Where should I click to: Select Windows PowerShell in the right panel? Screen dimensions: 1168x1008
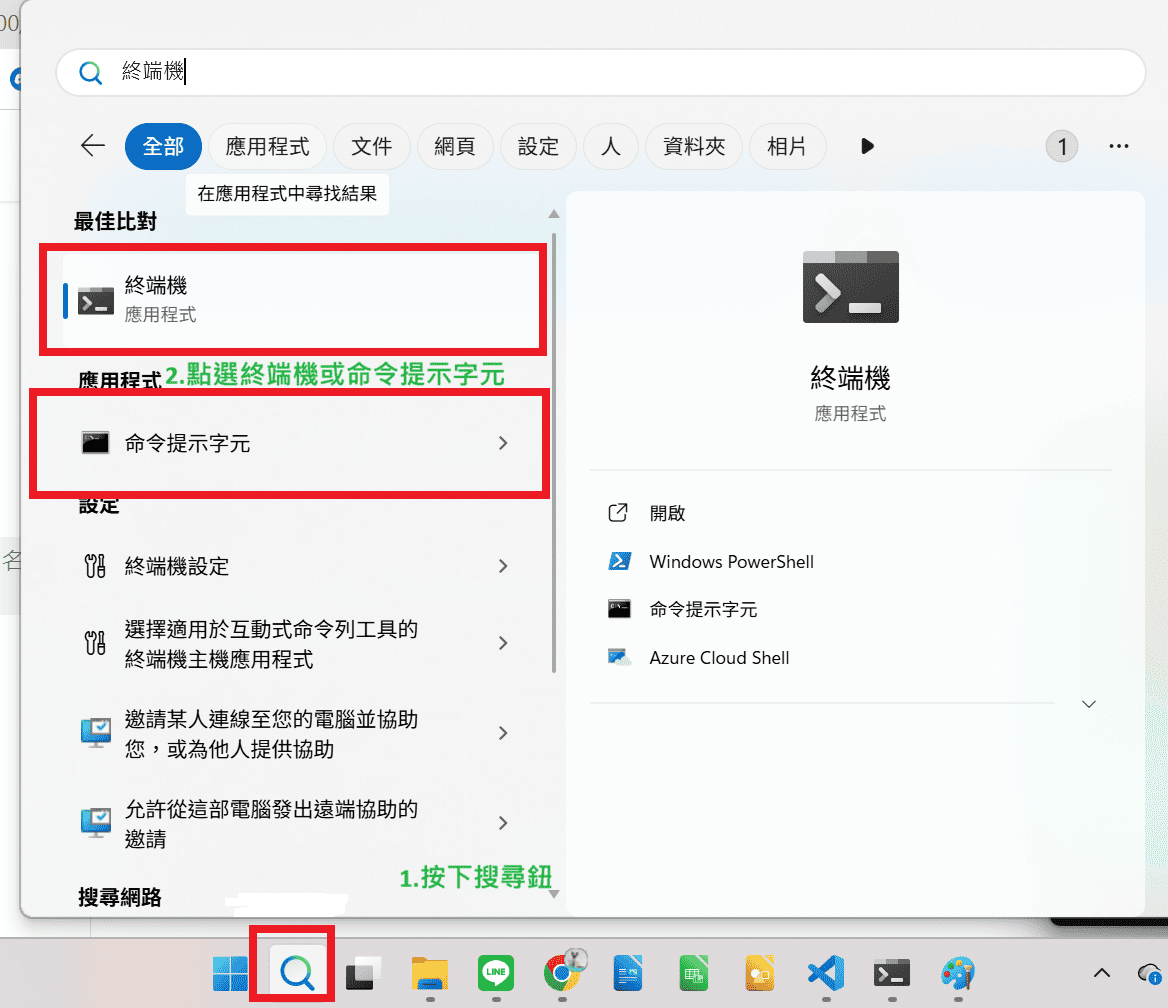click(x=731, y=562)
